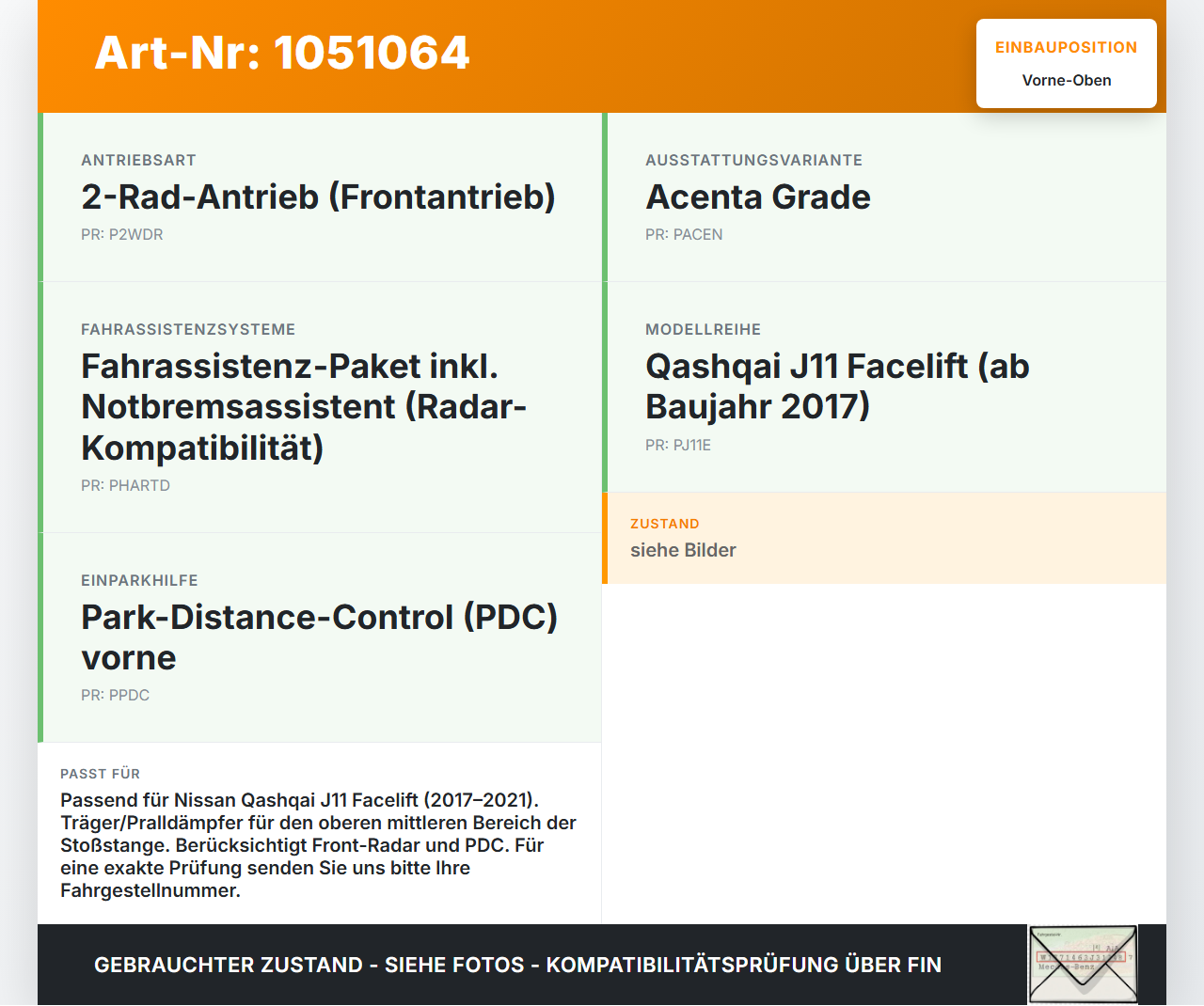
Task: Click the 'Passend für Nissan Qashqai' description paragraph
Action: [318, 845]
